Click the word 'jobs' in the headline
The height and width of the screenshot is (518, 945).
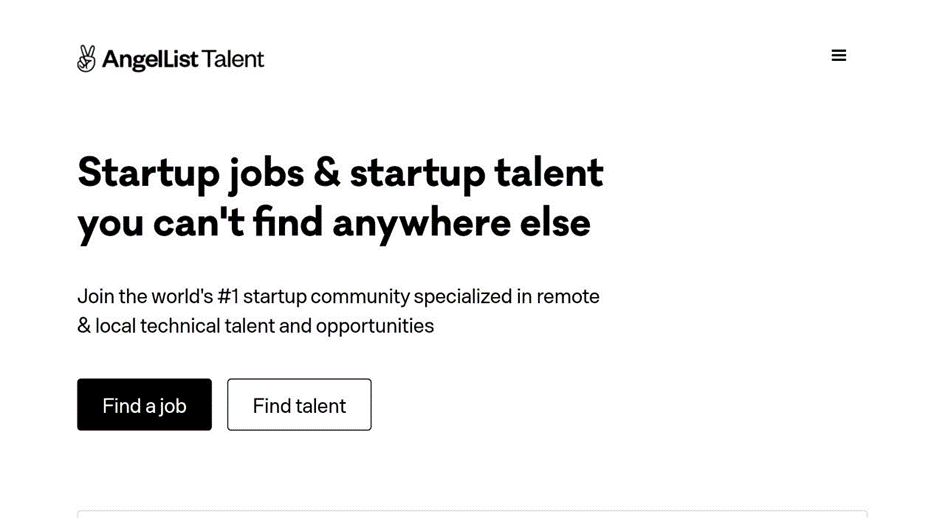click(266, 174)
